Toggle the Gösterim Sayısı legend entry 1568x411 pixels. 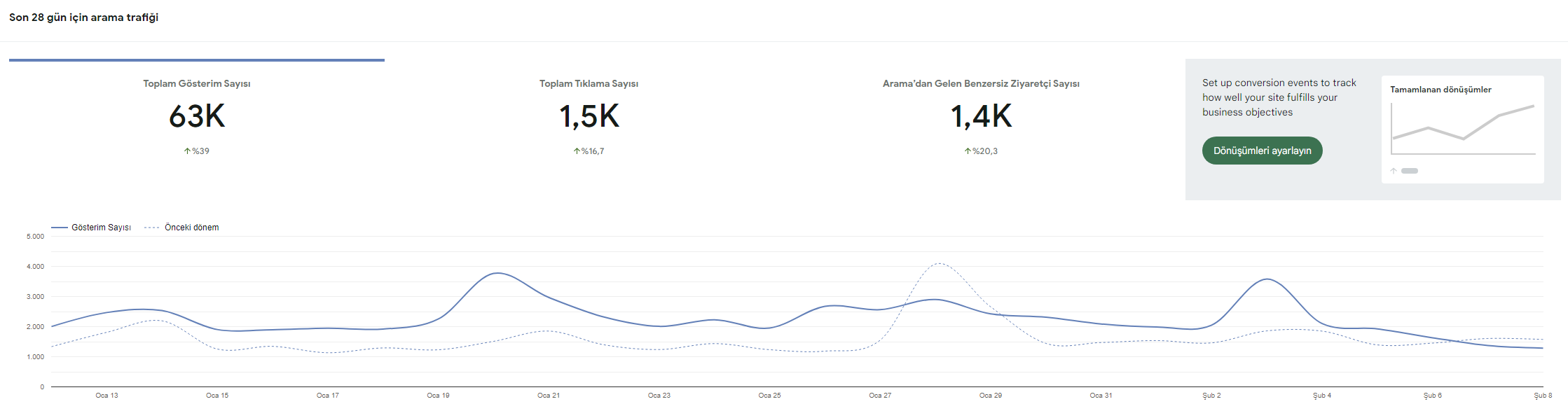pos(91,228)
